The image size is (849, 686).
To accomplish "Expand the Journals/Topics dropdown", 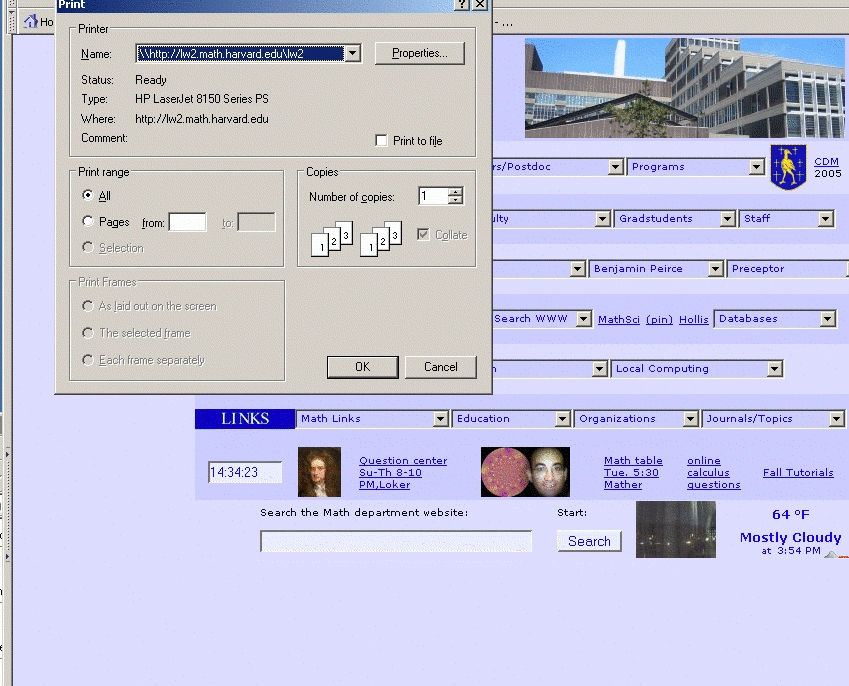I will coord(836,419).
